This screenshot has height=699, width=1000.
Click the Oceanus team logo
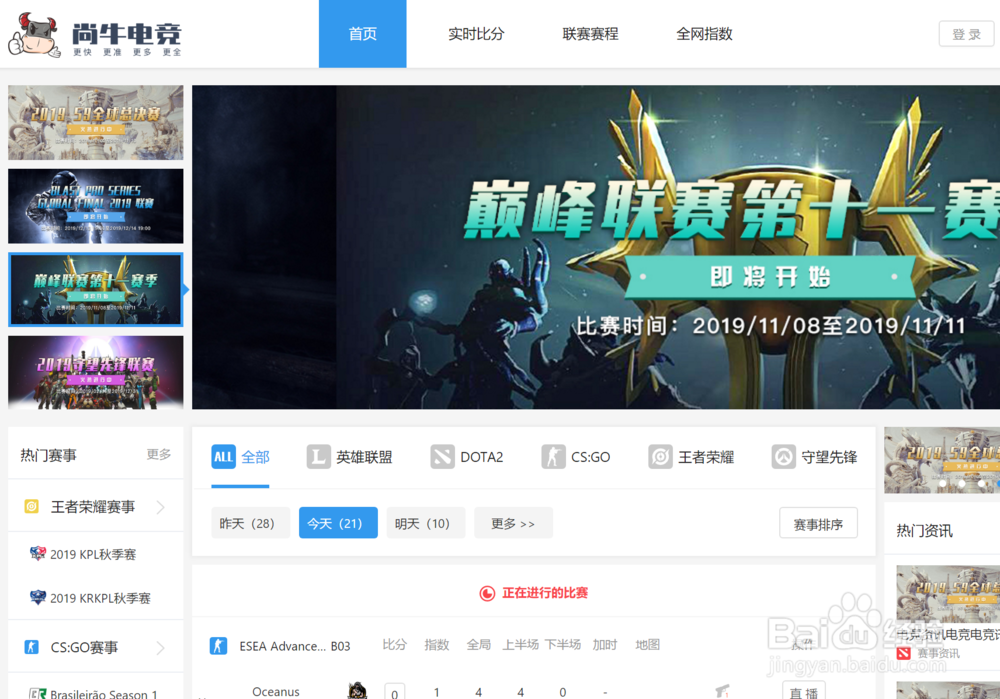(x=357, y=691)
